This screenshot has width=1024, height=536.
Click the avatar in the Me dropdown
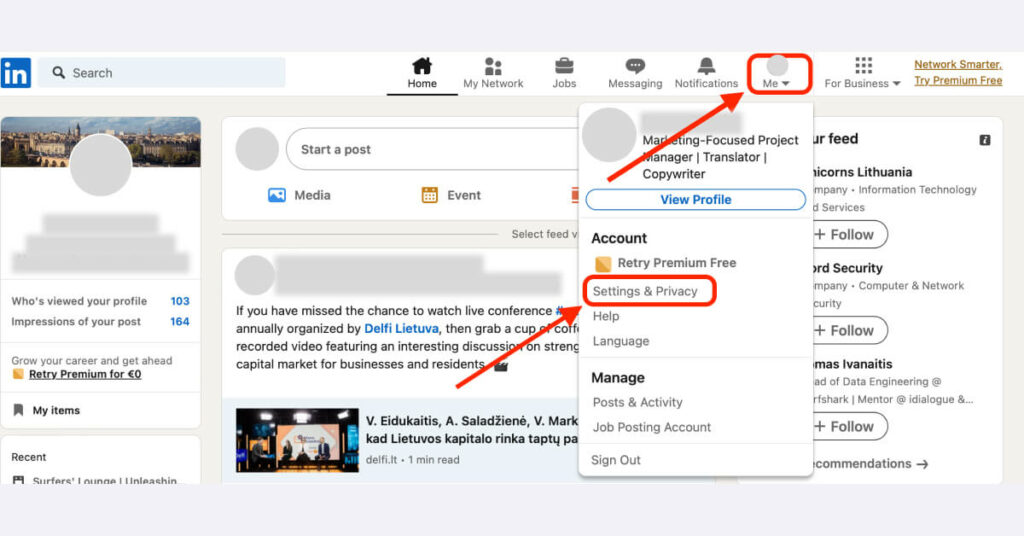(609, 135)
